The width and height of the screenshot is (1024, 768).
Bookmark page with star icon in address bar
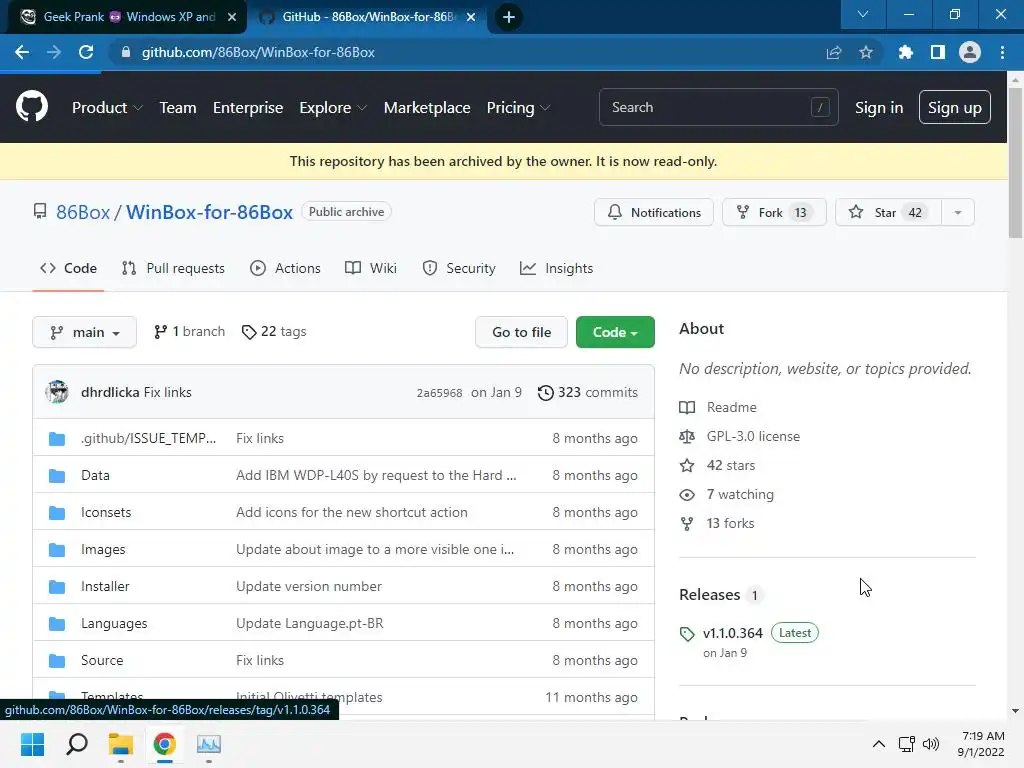tap(866, 52)
